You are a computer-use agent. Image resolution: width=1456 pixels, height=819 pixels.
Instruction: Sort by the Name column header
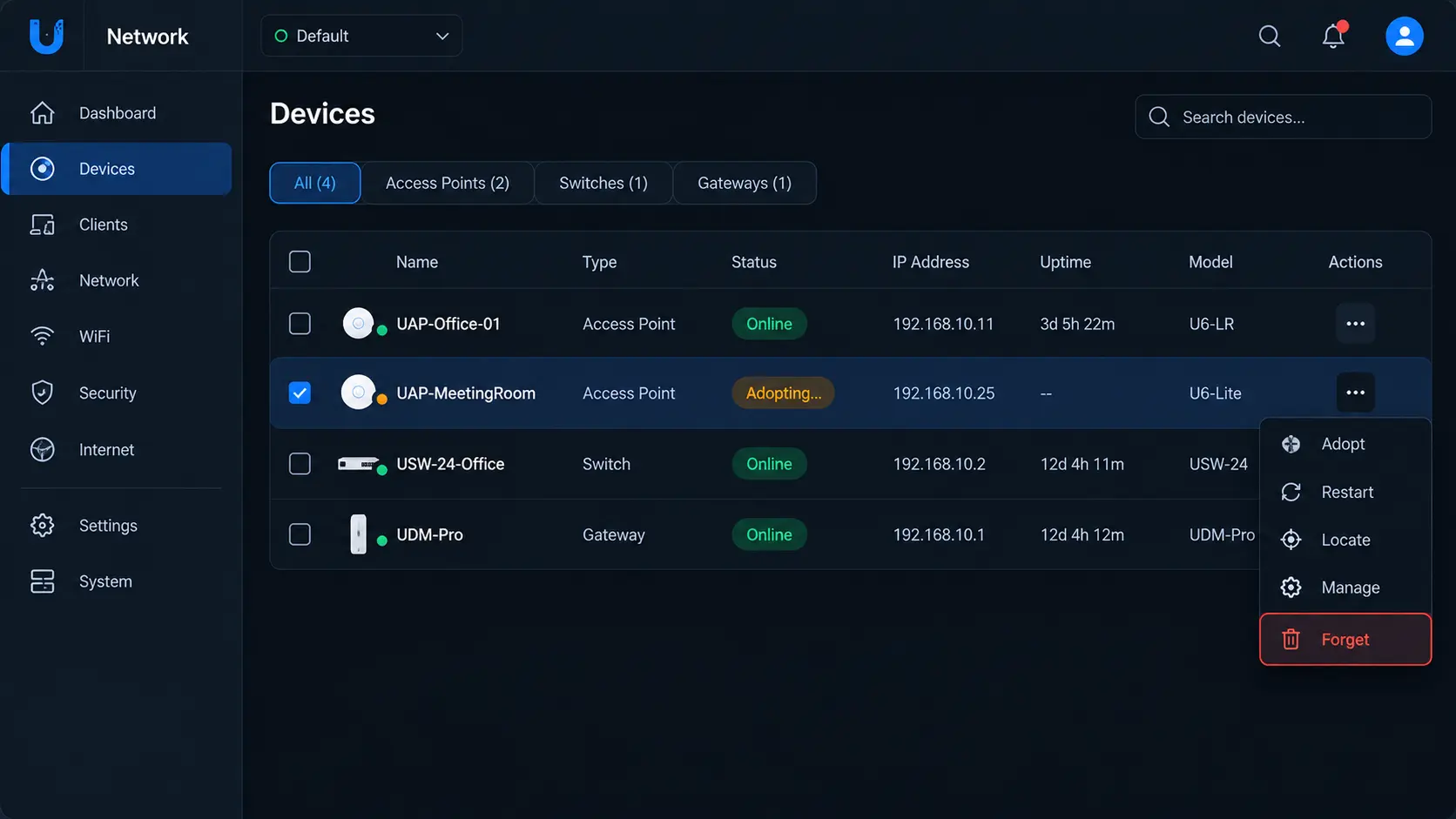coord(417,262)
